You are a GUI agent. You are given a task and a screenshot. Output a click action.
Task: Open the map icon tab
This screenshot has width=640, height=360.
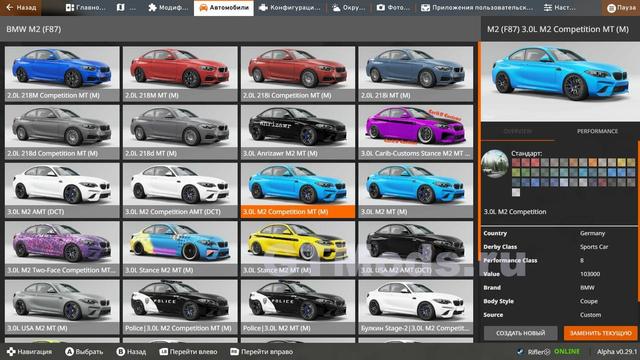(x=125, y=8)
